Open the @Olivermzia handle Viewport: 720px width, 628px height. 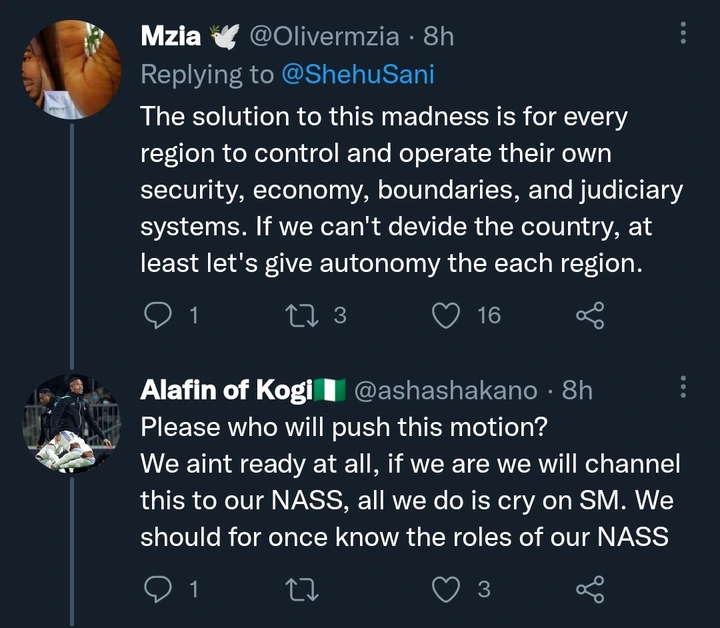point(326,37)
